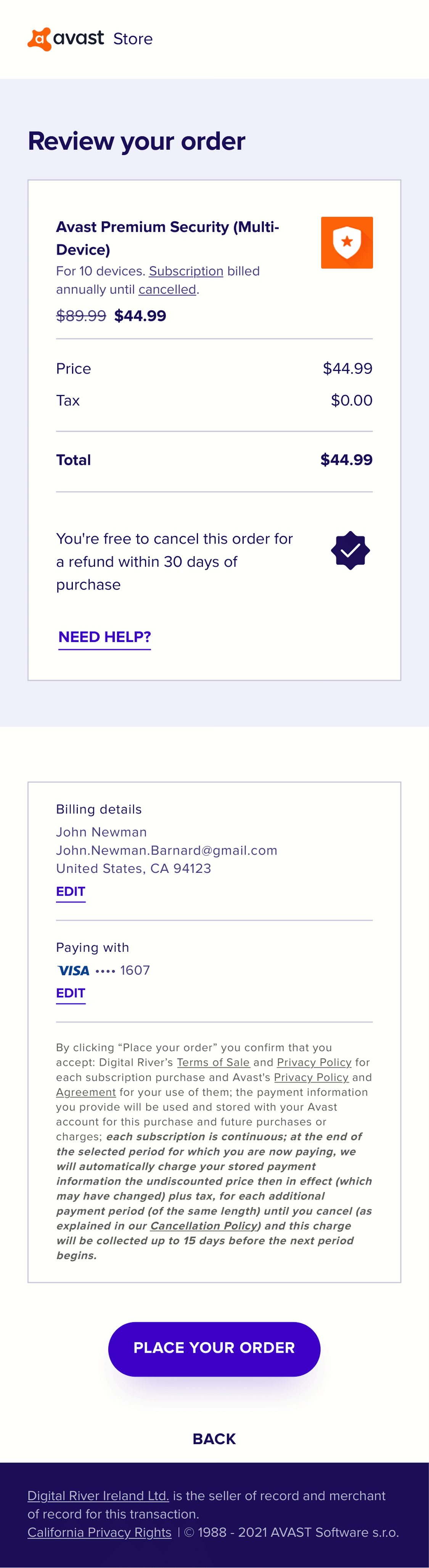Open California Privacy Rights in the footer
The image size is (429, 1568).
99,1532
